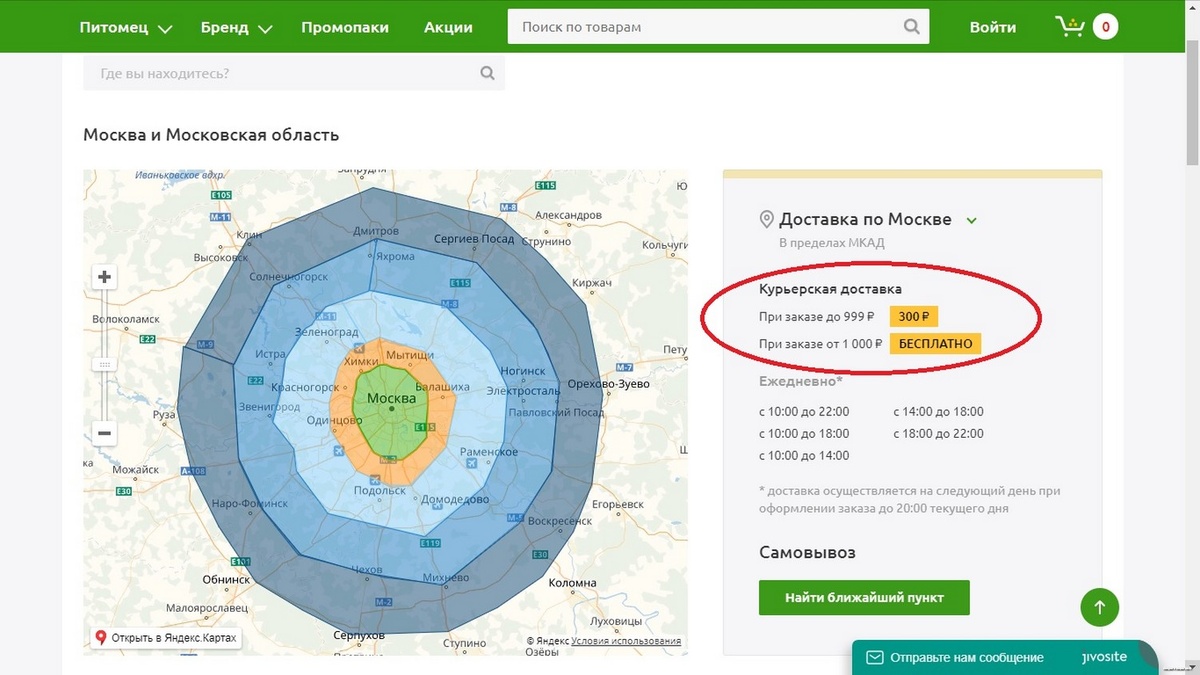The height and width of the screenshot is (675, 1200).
Task: Open map via Открыть в Яндекс.Картах
Action: (166, 638)
